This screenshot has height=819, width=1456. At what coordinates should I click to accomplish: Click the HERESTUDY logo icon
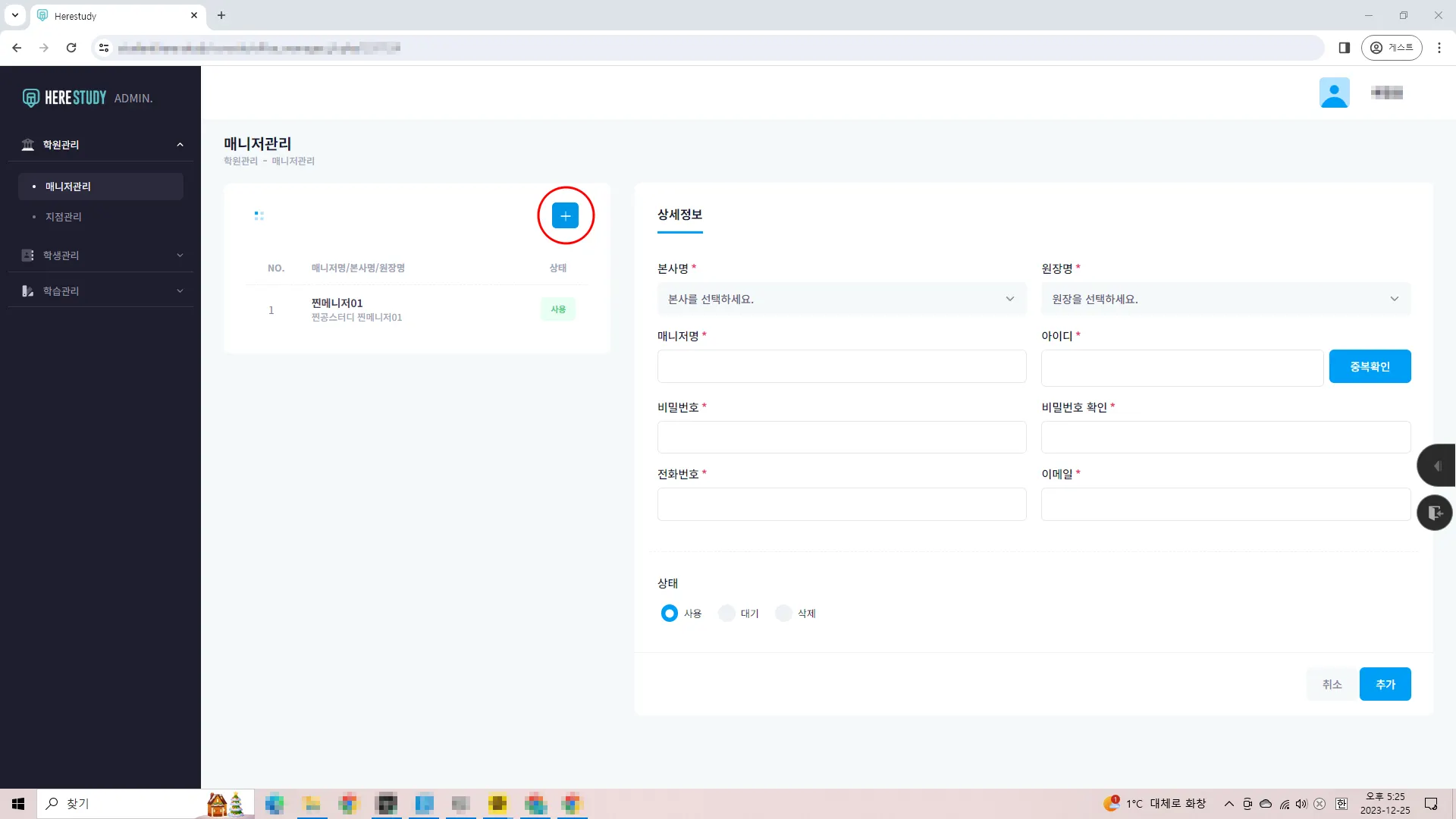(30, 98)
